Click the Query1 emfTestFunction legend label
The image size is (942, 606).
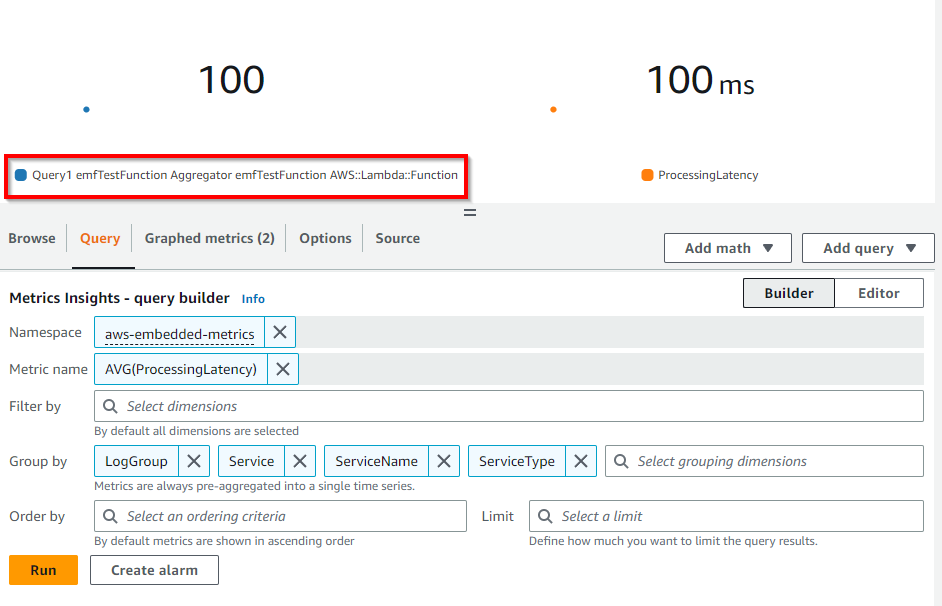click(x=245, y=175)
